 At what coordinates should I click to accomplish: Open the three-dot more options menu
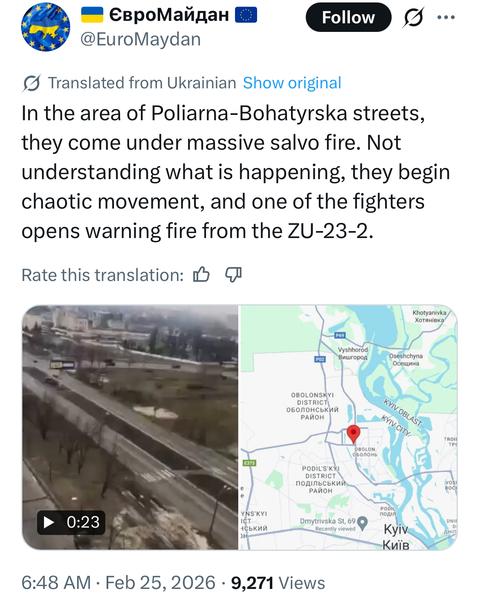(446, 18)
